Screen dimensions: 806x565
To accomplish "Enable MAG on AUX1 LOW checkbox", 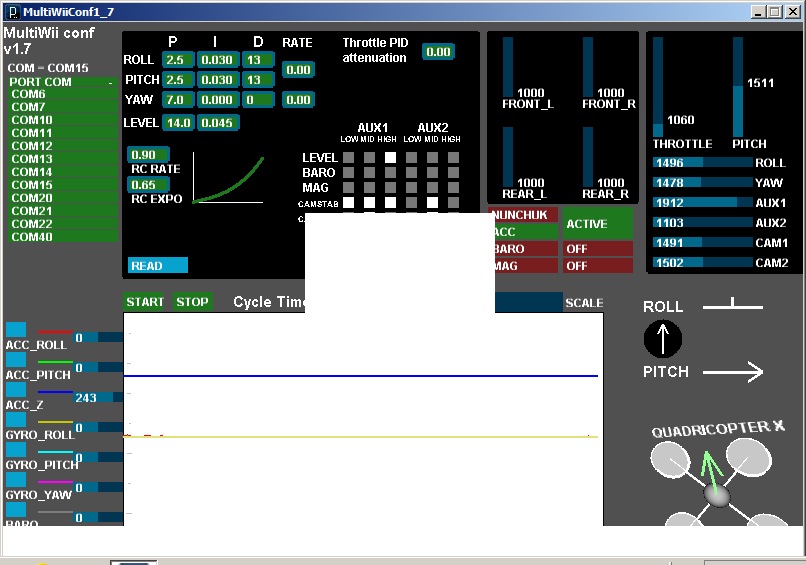I will click(x=348, y=187).
